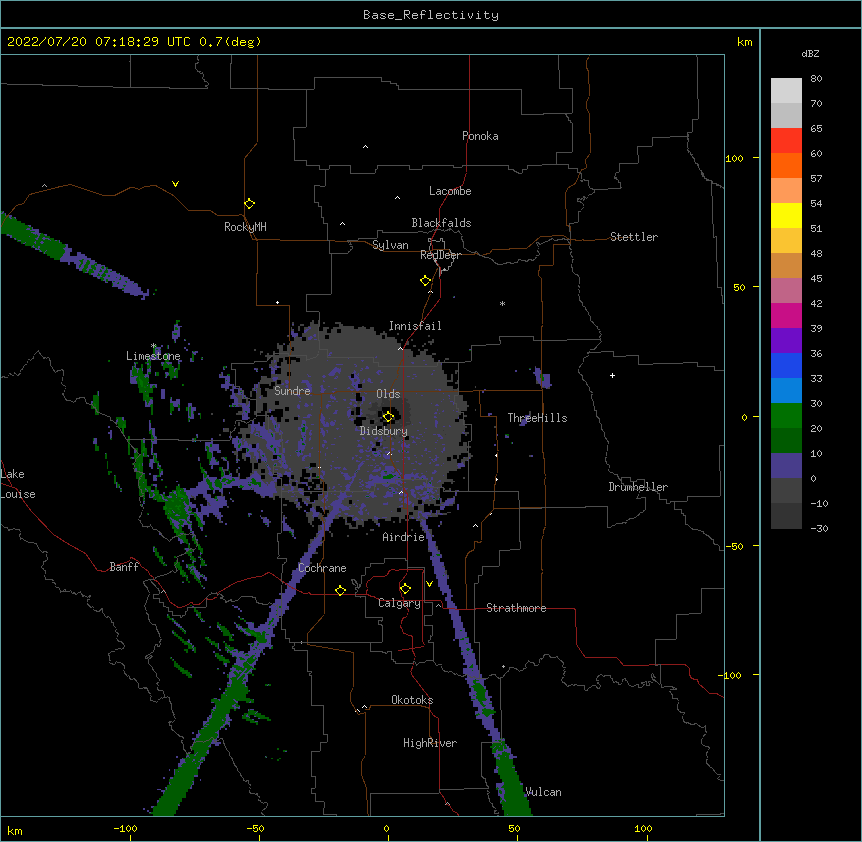Click the 80 dBZ white color swatch
This screenshot has width=862, height=842.
pos(786,91)
